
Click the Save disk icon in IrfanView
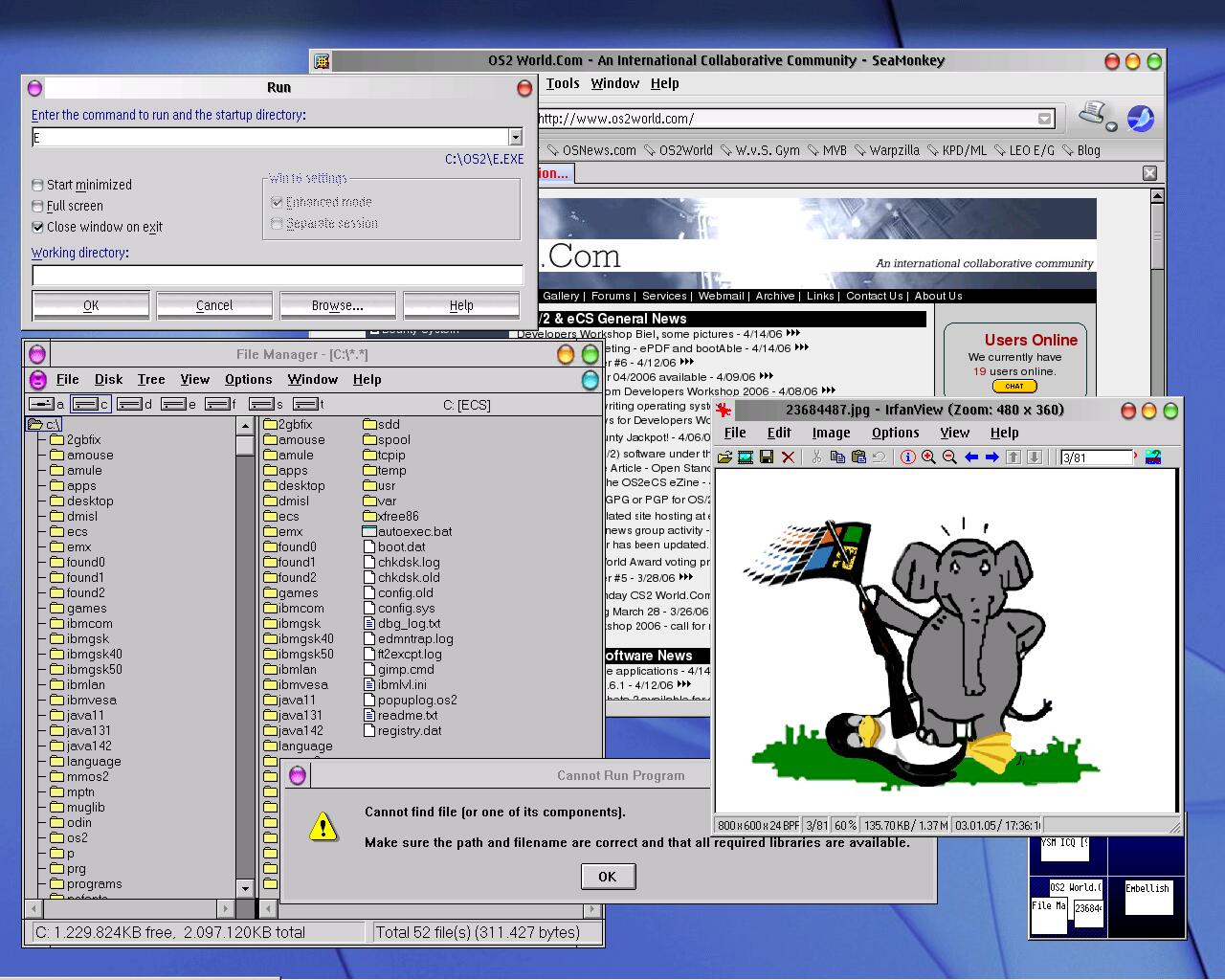[x=767, y=457]
